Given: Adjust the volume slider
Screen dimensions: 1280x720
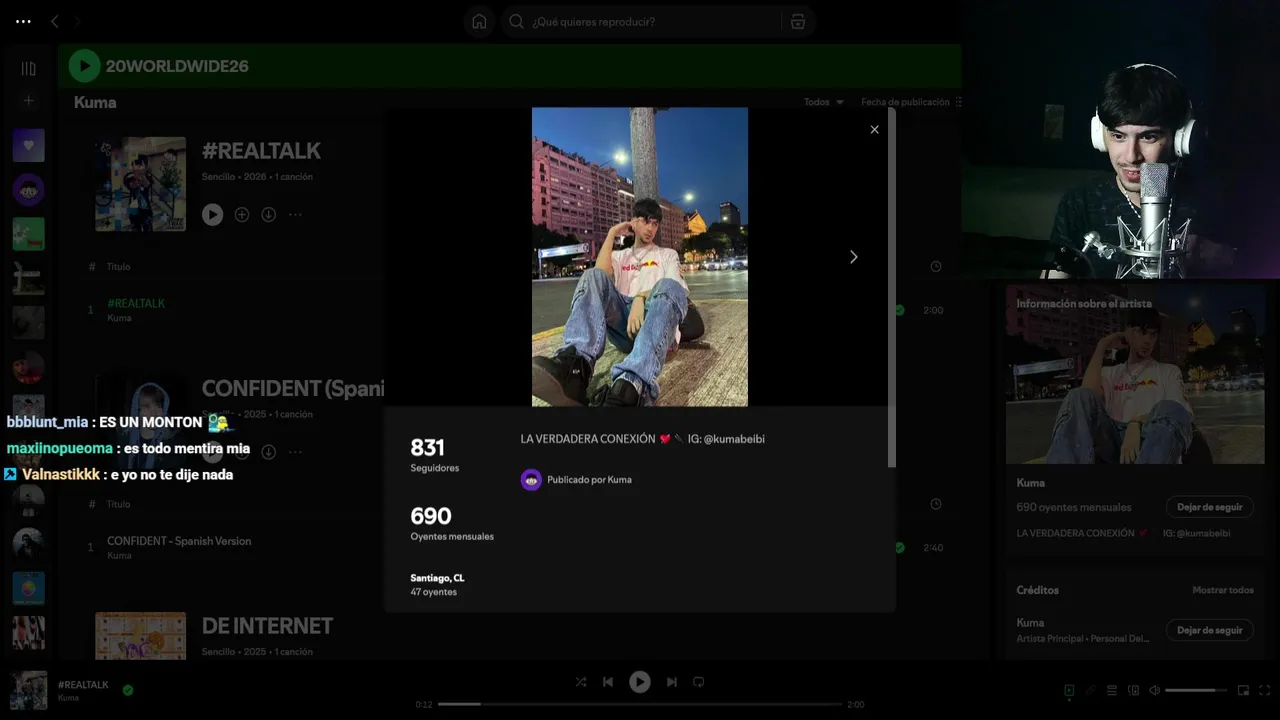Looking at the screenshot, I should [1196, 690].
